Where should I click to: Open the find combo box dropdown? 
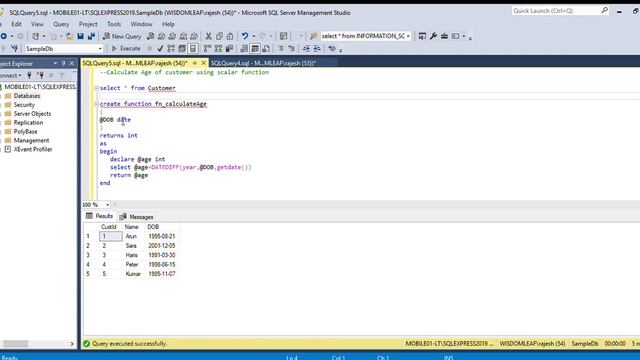[408, 36]
